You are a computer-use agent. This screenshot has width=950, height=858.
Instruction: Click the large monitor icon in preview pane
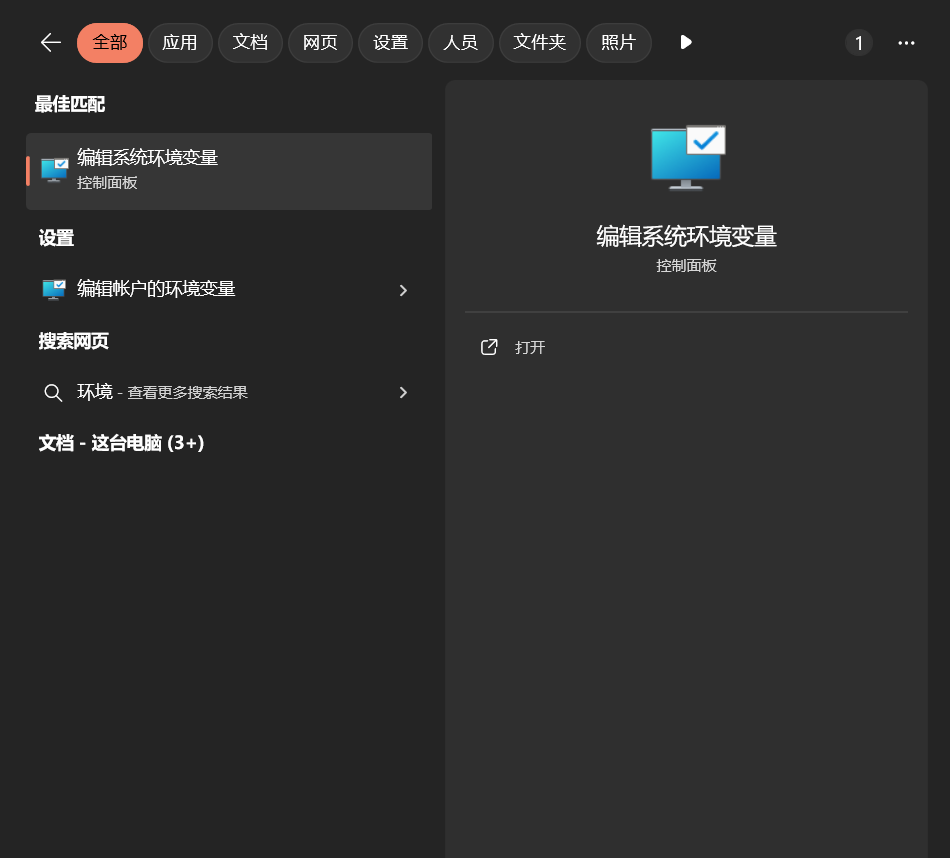point(688,158)
